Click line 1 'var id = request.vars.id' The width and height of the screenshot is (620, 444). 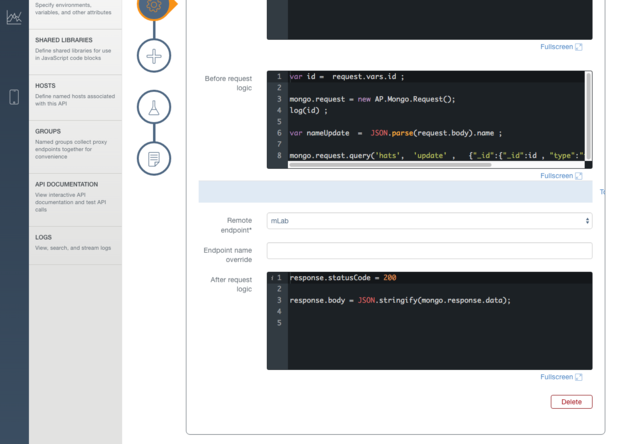[347, 76]
